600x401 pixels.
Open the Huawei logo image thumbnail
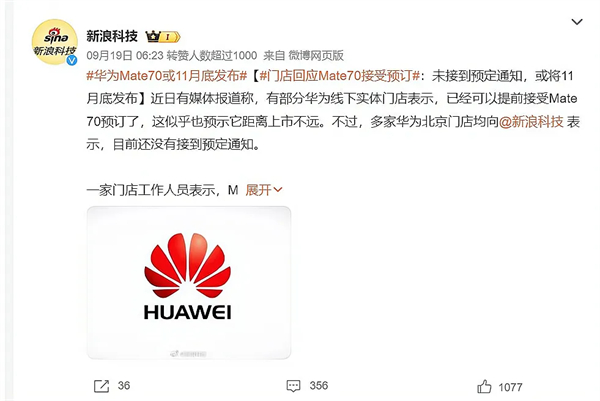click(189, 282)
